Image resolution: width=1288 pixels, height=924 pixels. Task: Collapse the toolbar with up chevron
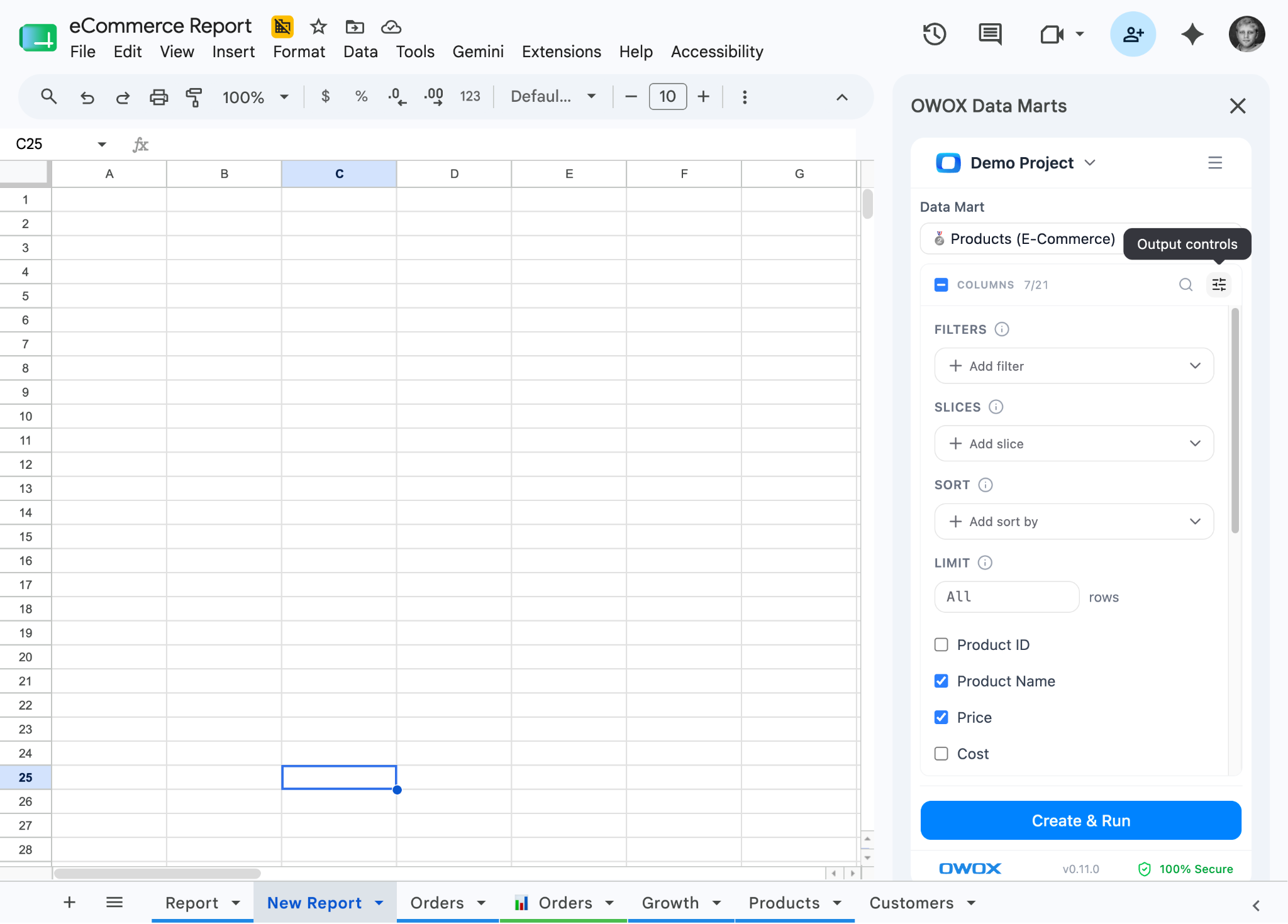841,97
